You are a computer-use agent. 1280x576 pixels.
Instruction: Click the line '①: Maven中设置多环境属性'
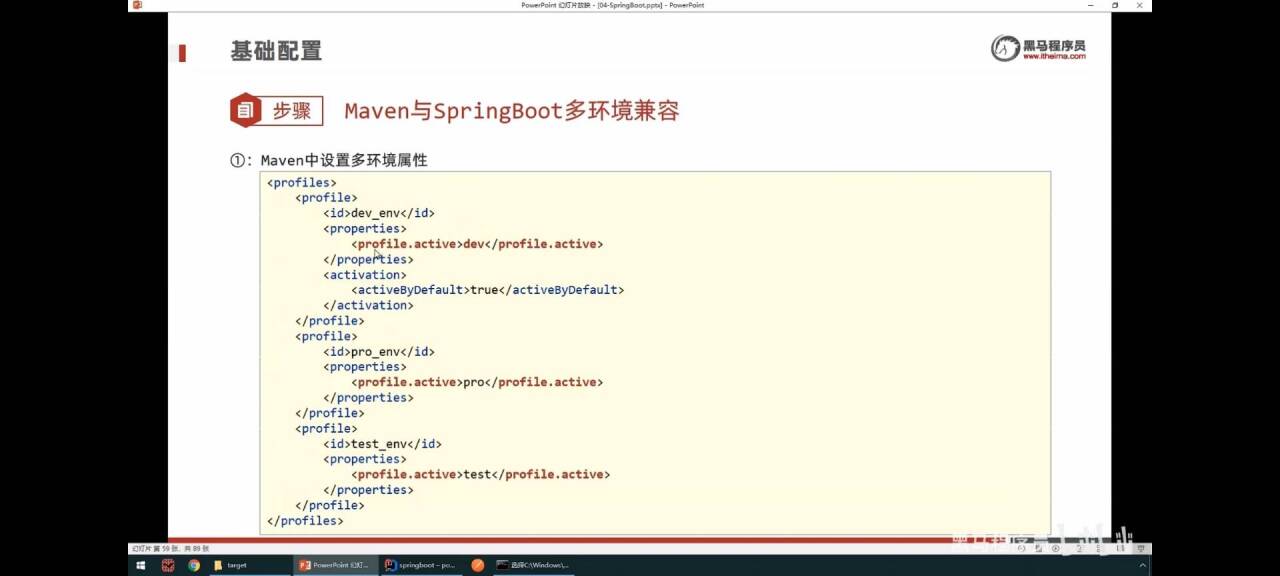(329, 160)
